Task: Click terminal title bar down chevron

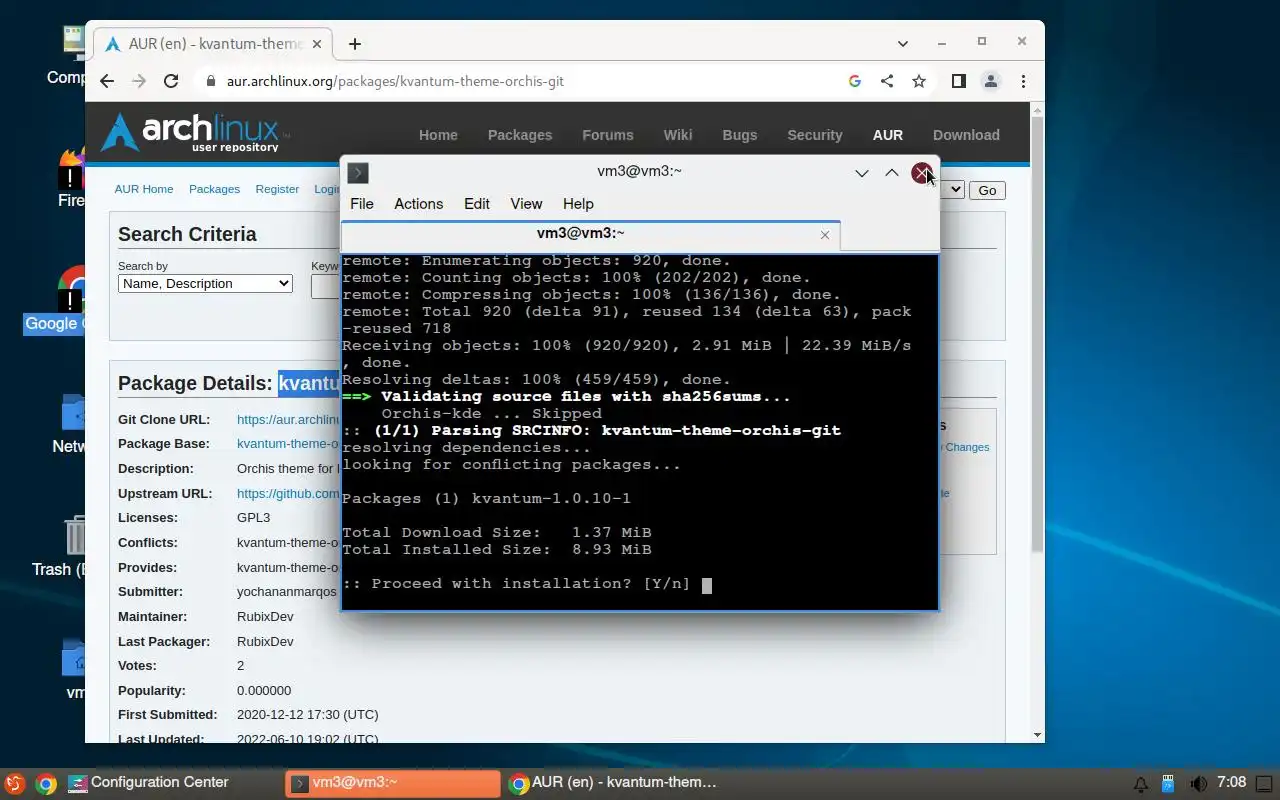Action: 862,173
